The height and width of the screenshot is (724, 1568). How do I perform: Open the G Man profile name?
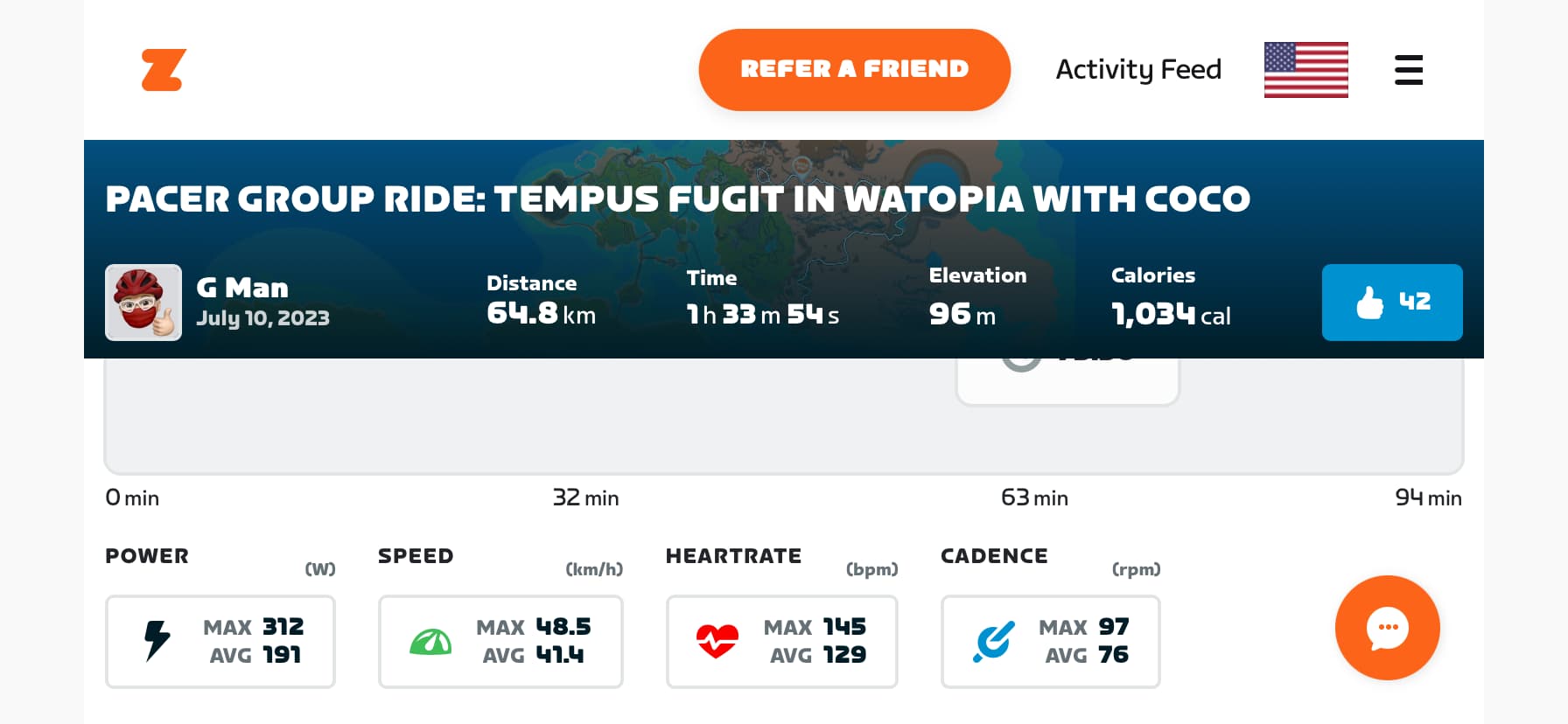click(242, 288)
